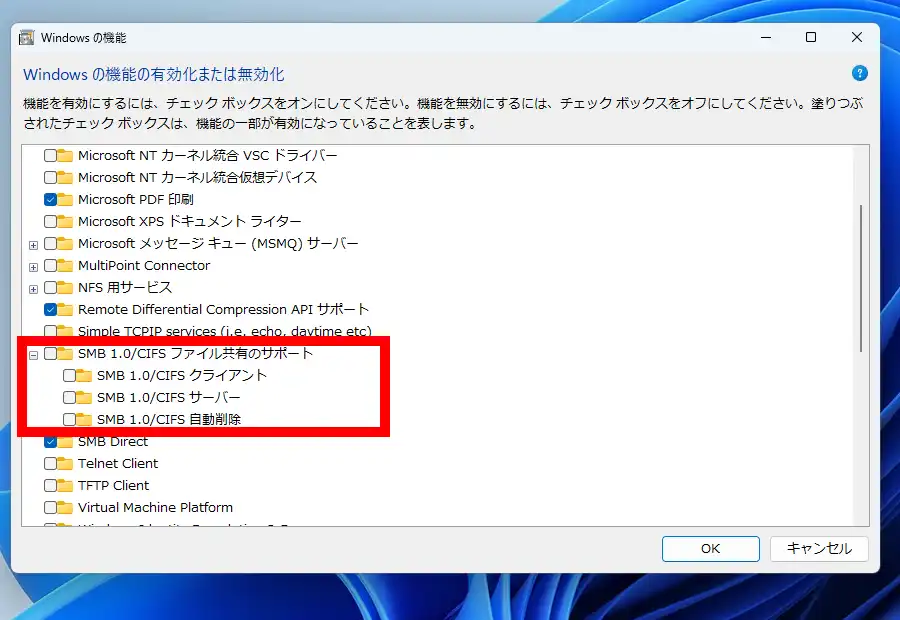Collapse SMB 1.0/CIFS ファイル共有のサポート node
The height and width of the screenshot is (620, 900).
click(x=33, y=355)
